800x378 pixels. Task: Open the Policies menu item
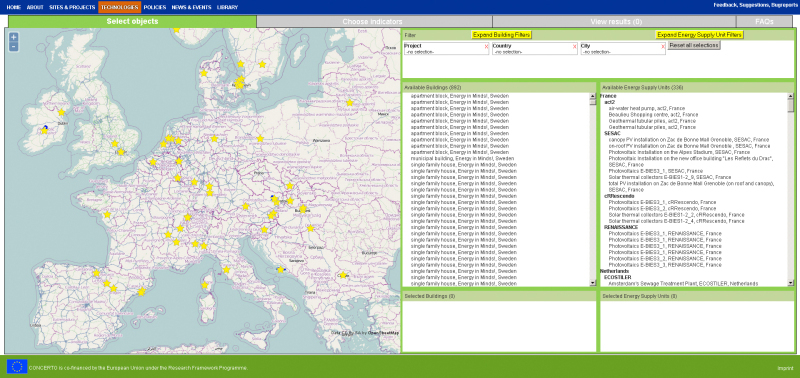pos(155,7)
